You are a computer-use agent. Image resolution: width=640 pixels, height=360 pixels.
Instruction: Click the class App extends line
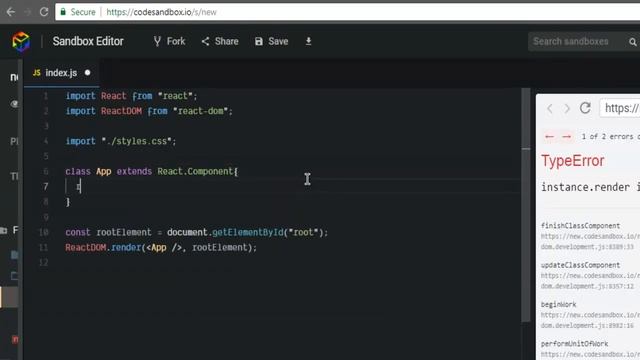pos(151,171)
